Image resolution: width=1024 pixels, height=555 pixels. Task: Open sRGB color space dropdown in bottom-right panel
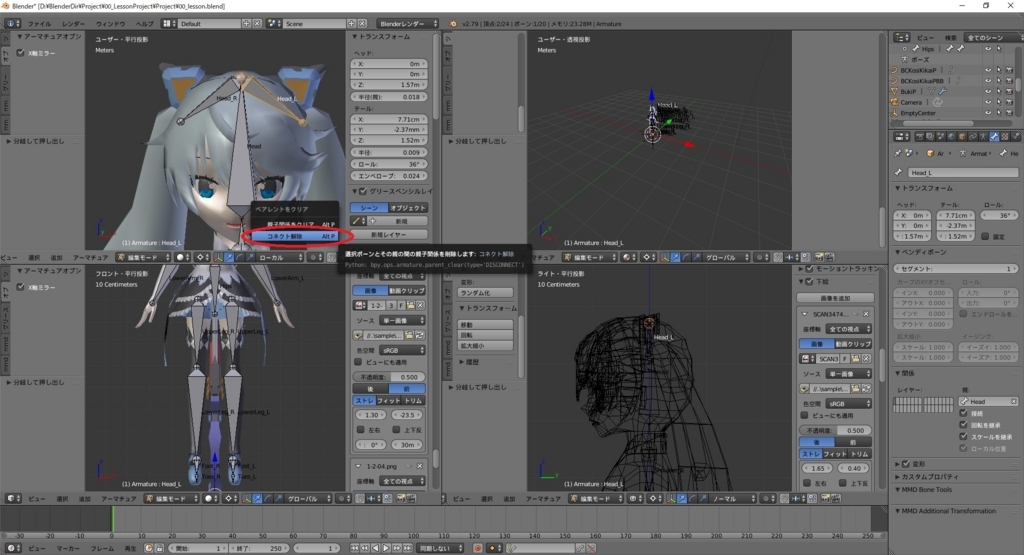[x=848, y=404]
